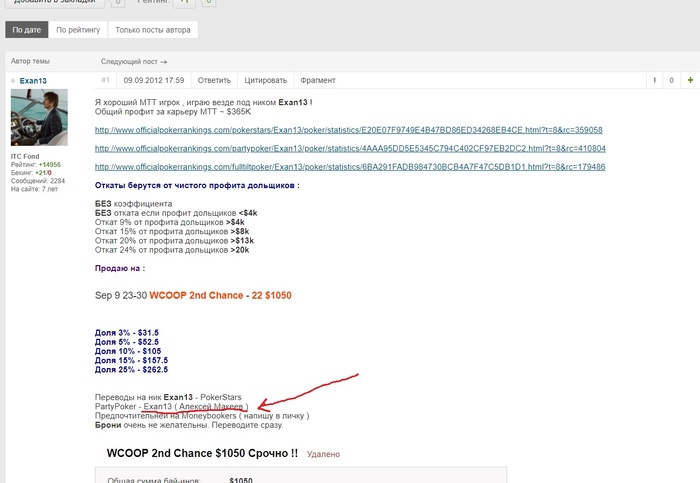Image resolution: width=700 pixels, height=483 pixels.
Task: Click 'Доля 3% - $31.5' line
Action: click(x=127, y=333)
